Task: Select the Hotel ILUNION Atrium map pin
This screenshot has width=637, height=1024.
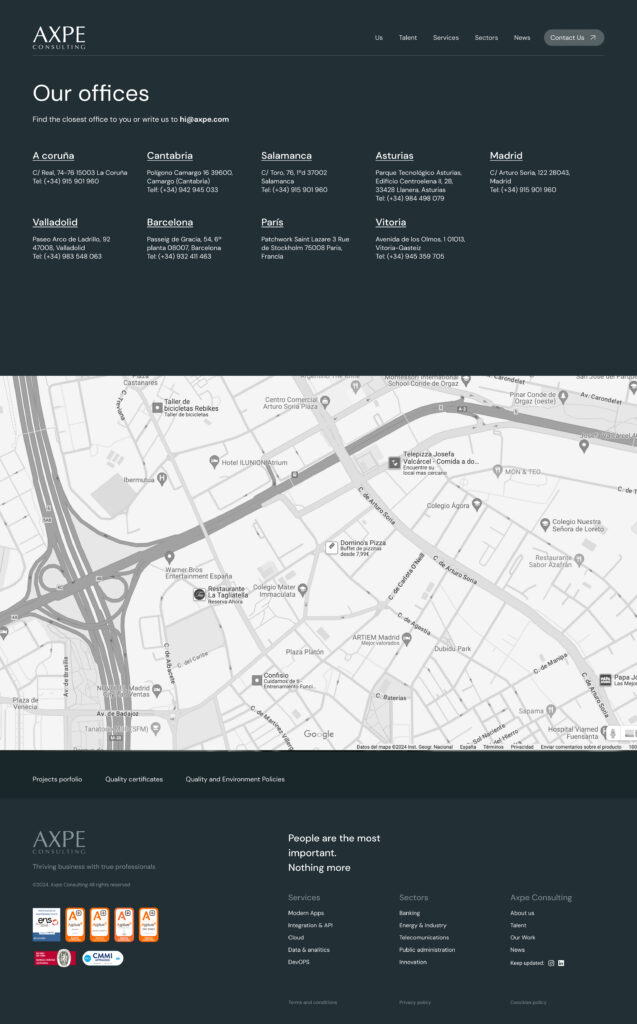Action: coord(214,461)
